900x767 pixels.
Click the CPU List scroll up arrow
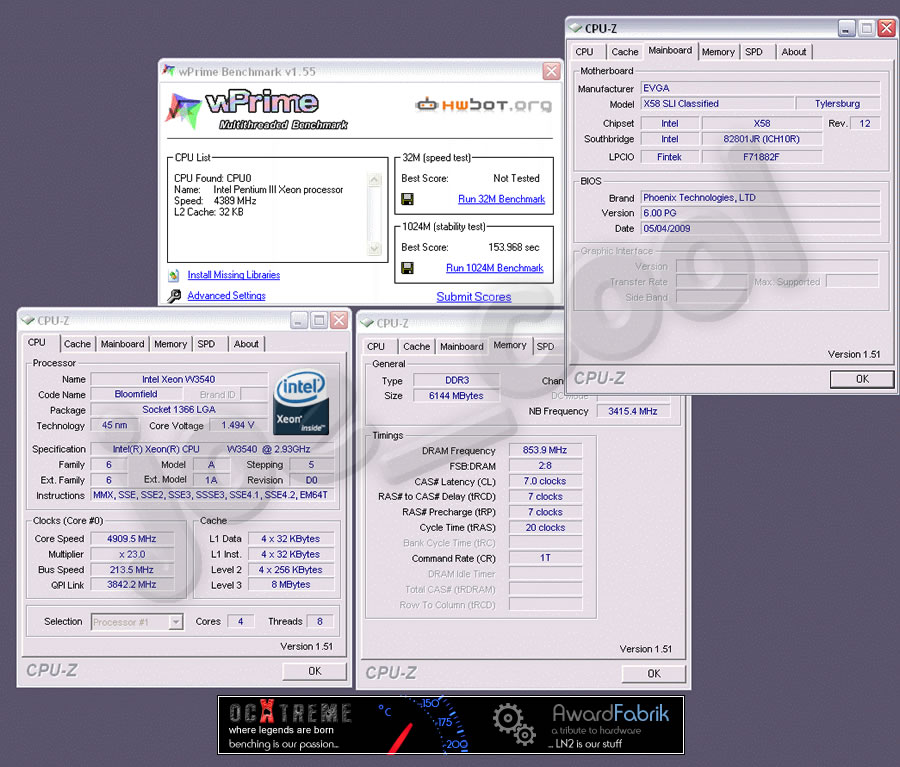coord(374,180)
